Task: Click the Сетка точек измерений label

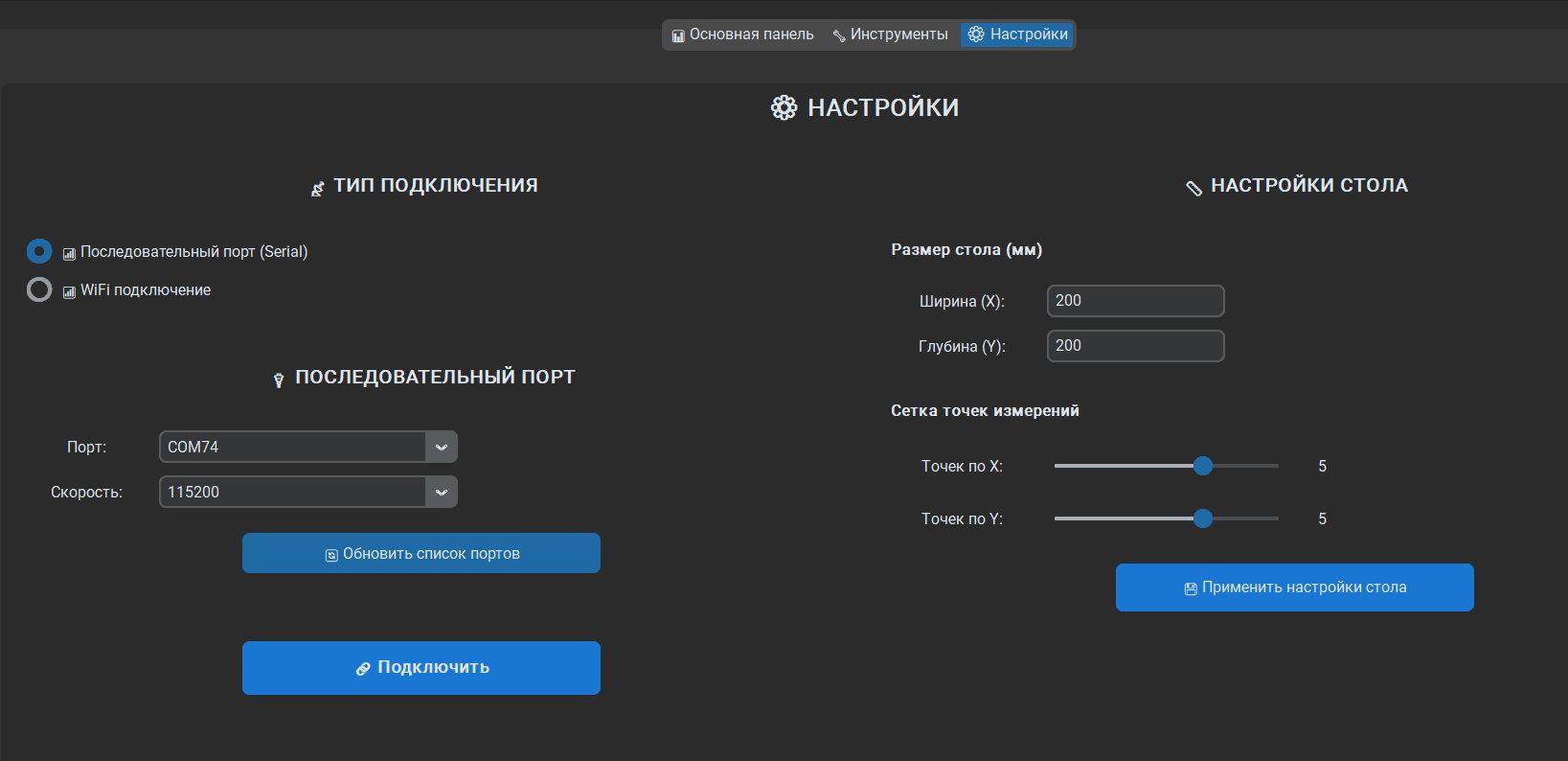Action: (985, 410)
